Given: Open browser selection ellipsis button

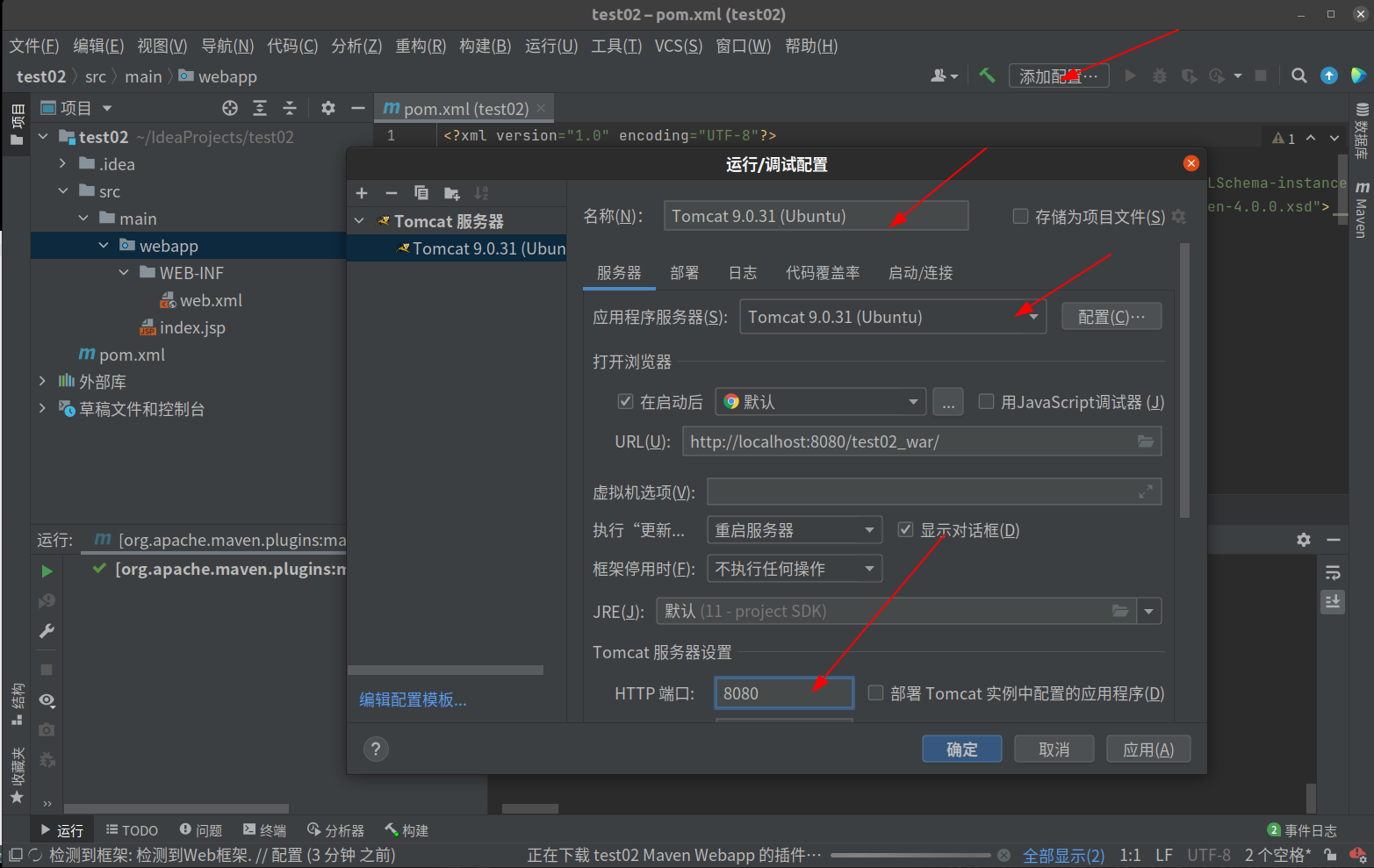Looking at the screenshot, I should click(x=948, y=402).
